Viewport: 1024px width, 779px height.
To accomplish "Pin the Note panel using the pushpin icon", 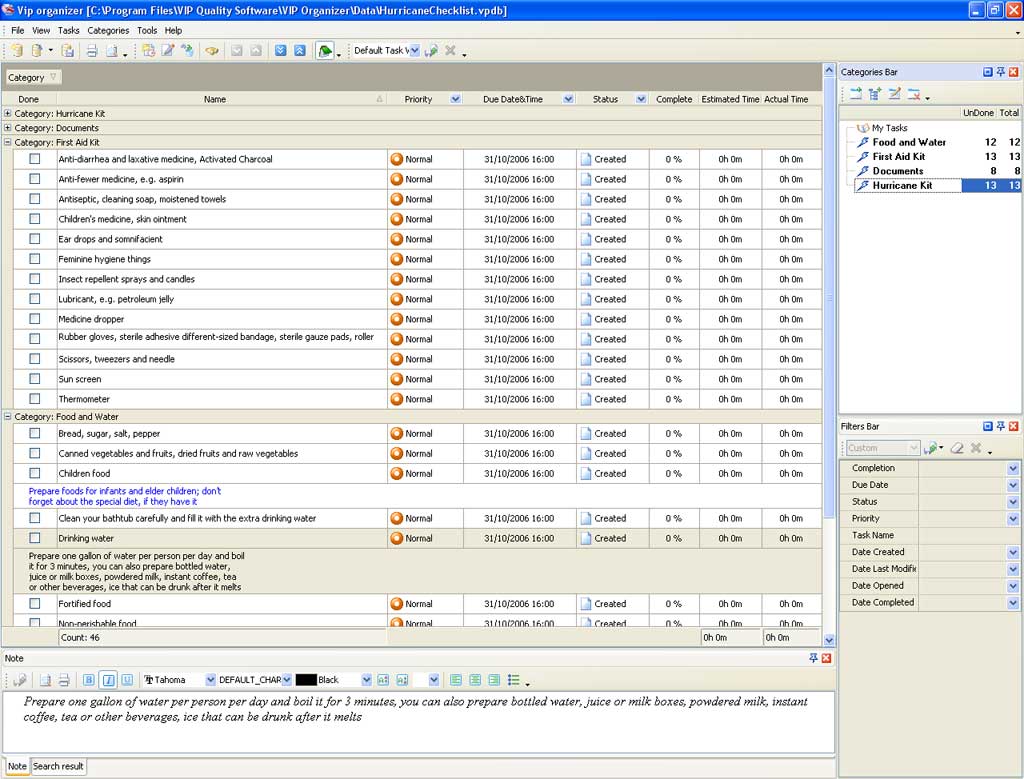I will (813, 658).
